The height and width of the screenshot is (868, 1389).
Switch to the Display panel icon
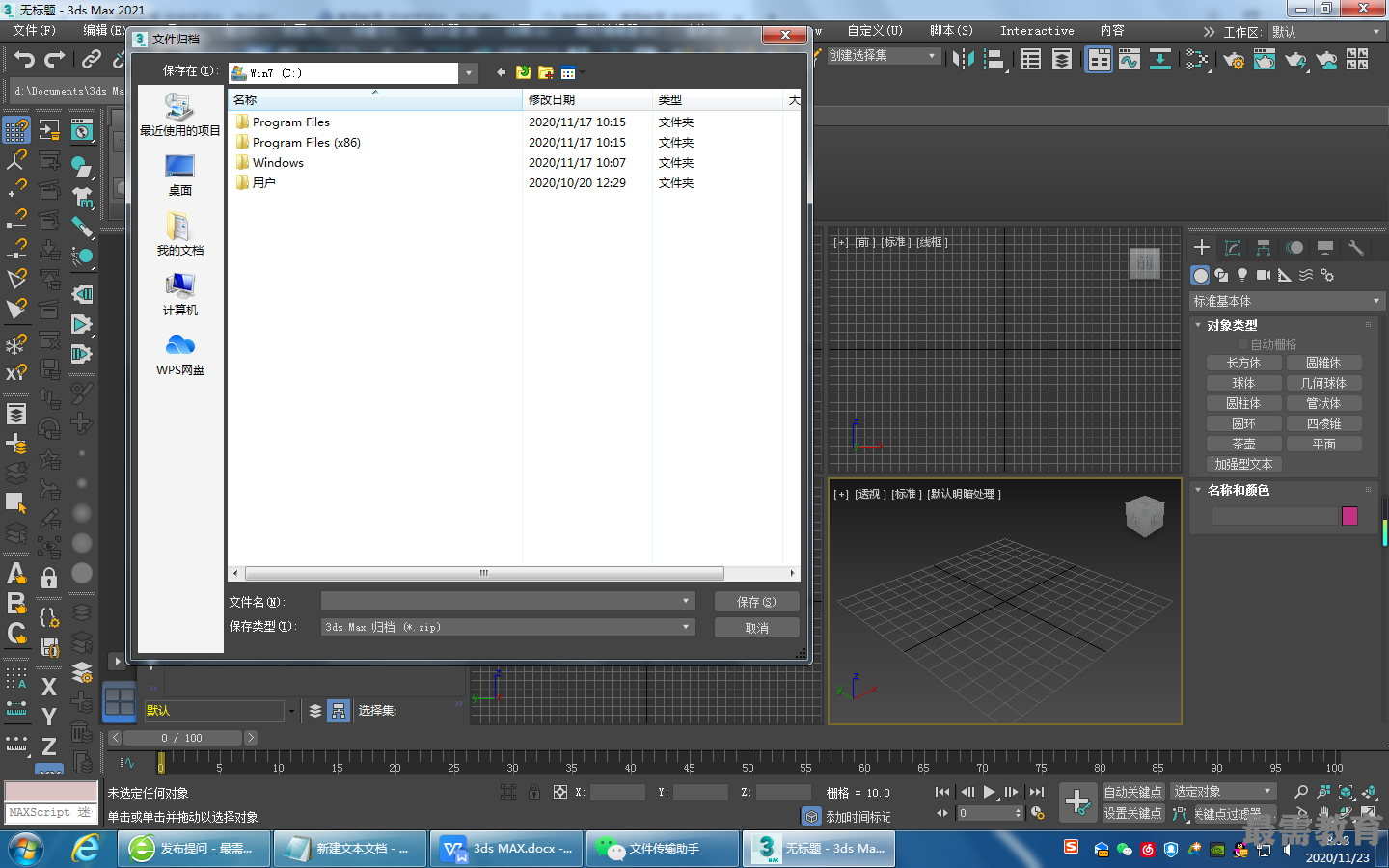pyautogui.click(x=1325, y=248)
